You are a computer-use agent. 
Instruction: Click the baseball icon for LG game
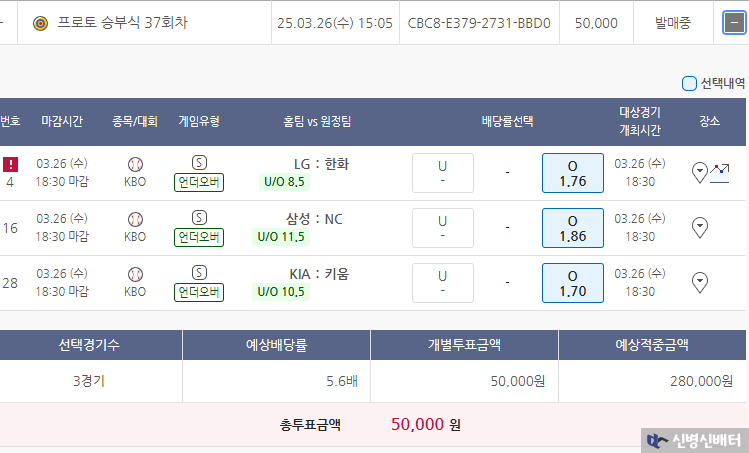[135, 164]
